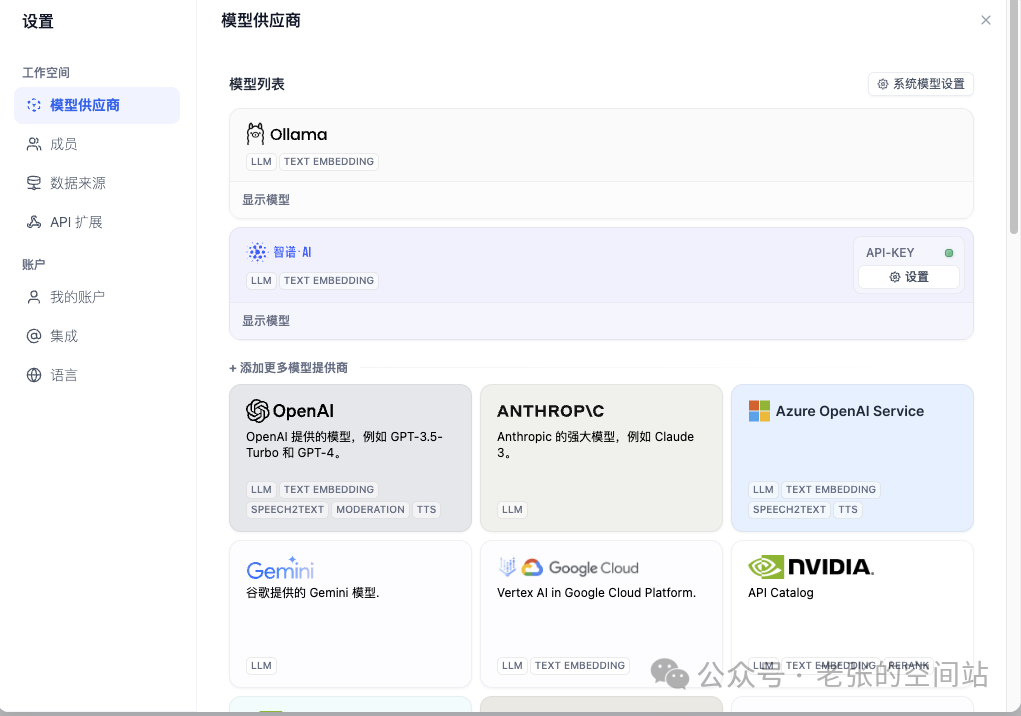Click the Azure OpenAI Service Microsoft icon
The image size is (1021, 716).
click(760, 411)
